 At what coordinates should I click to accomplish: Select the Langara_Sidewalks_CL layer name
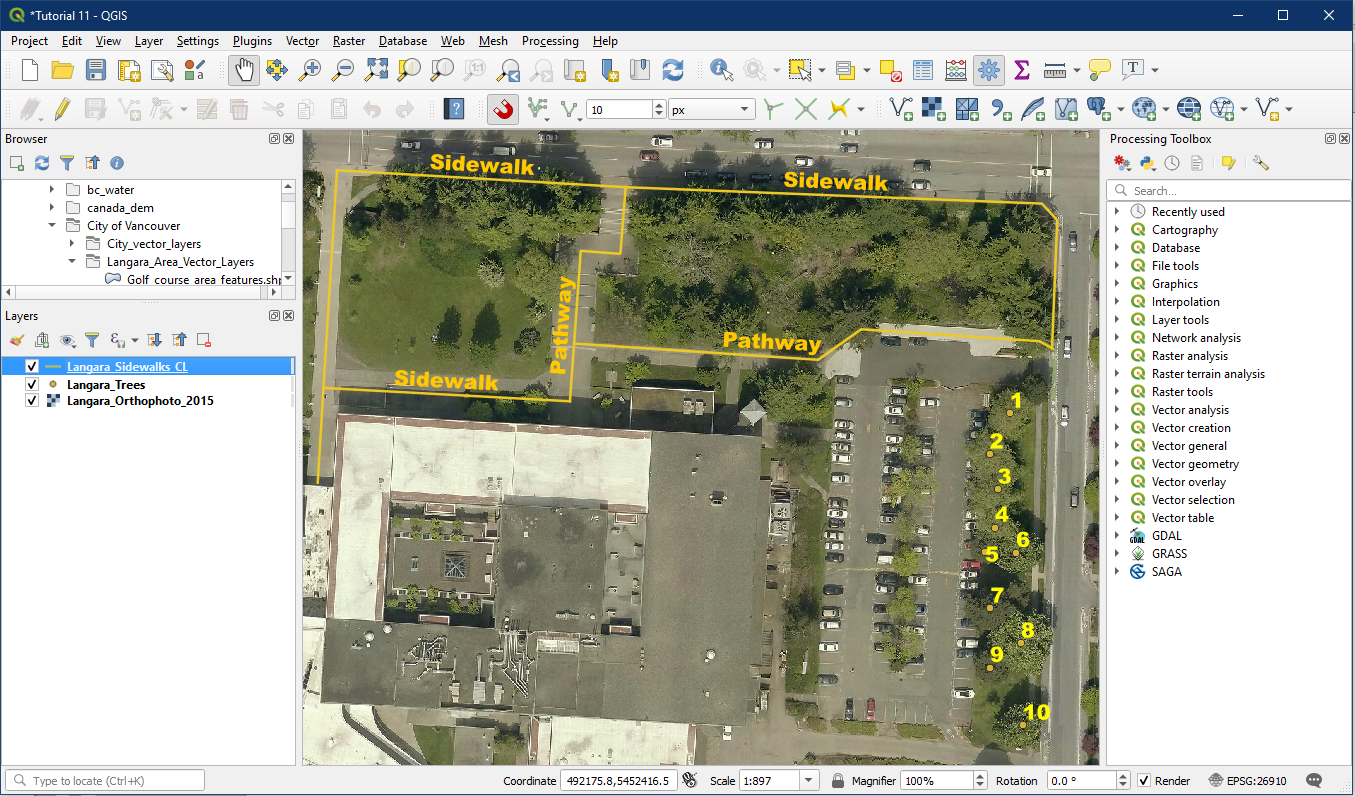(x=127, y=367)
